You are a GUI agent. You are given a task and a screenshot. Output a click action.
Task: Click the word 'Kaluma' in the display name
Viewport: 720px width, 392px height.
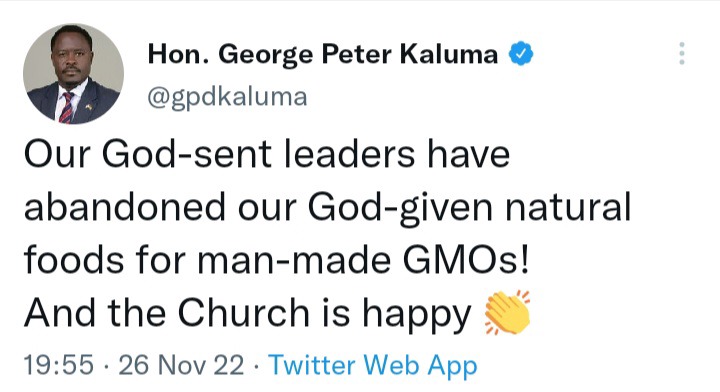449,54
